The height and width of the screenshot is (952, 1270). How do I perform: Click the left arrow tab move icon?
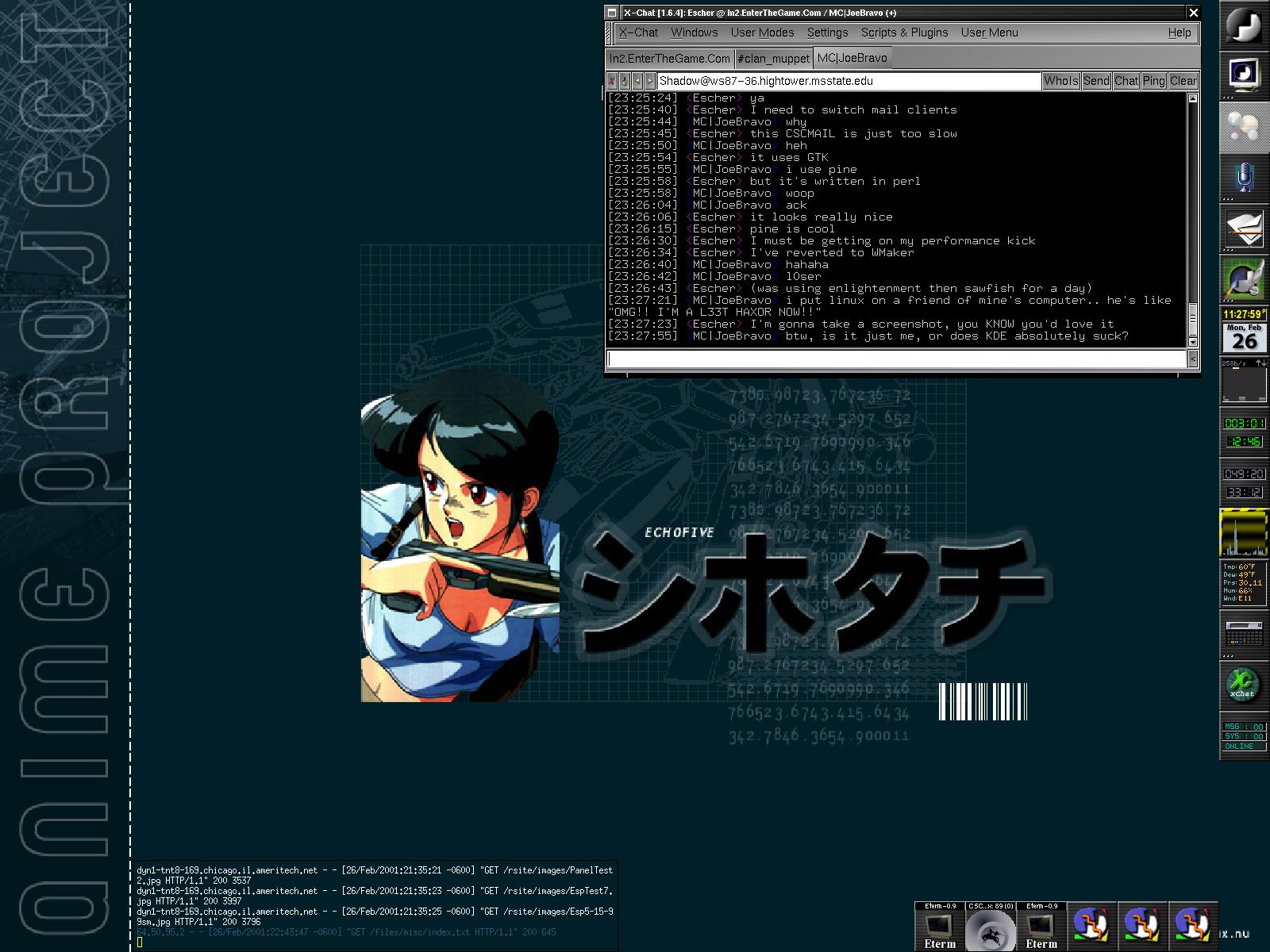pyautogui.click(x=637, y=81)
